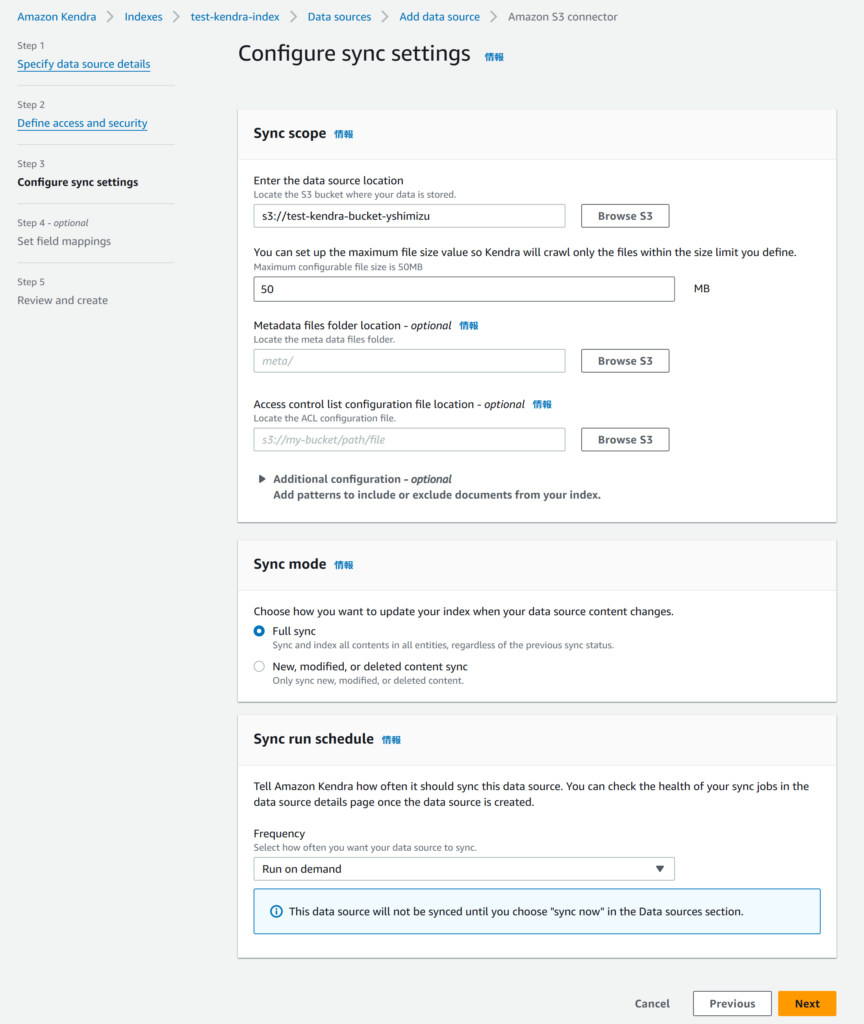Click the Next button
The width and height of the screenshot is (864, 1024).
pos(807,1003)
